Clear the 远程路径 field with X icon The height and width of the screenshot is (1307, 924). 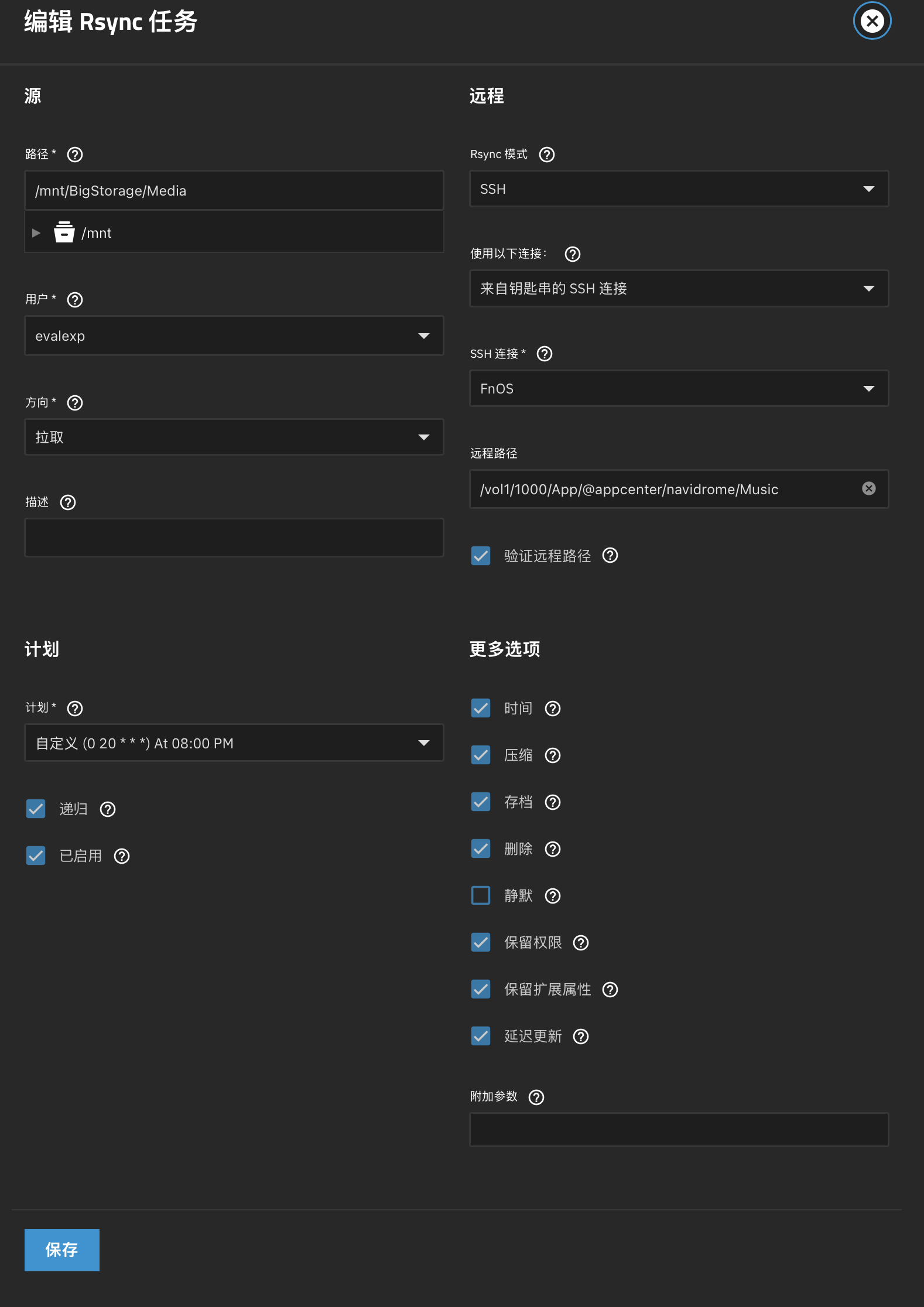point(869,488)
